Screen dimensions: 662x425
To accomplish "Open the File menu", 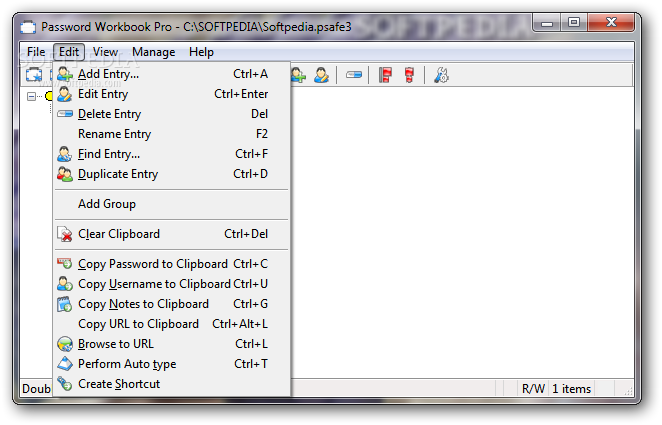I will [36, 52].
